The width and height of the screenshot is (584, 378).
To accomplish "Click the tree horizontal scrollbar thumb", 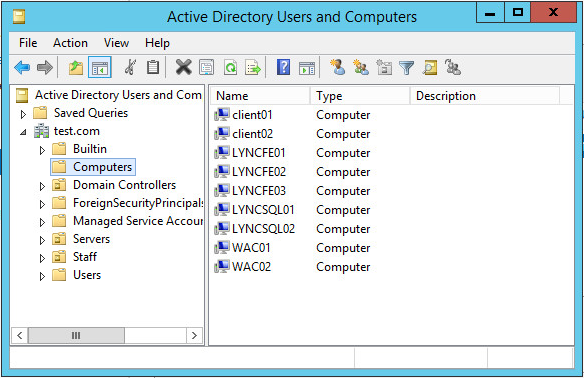I will click(76, 336).
